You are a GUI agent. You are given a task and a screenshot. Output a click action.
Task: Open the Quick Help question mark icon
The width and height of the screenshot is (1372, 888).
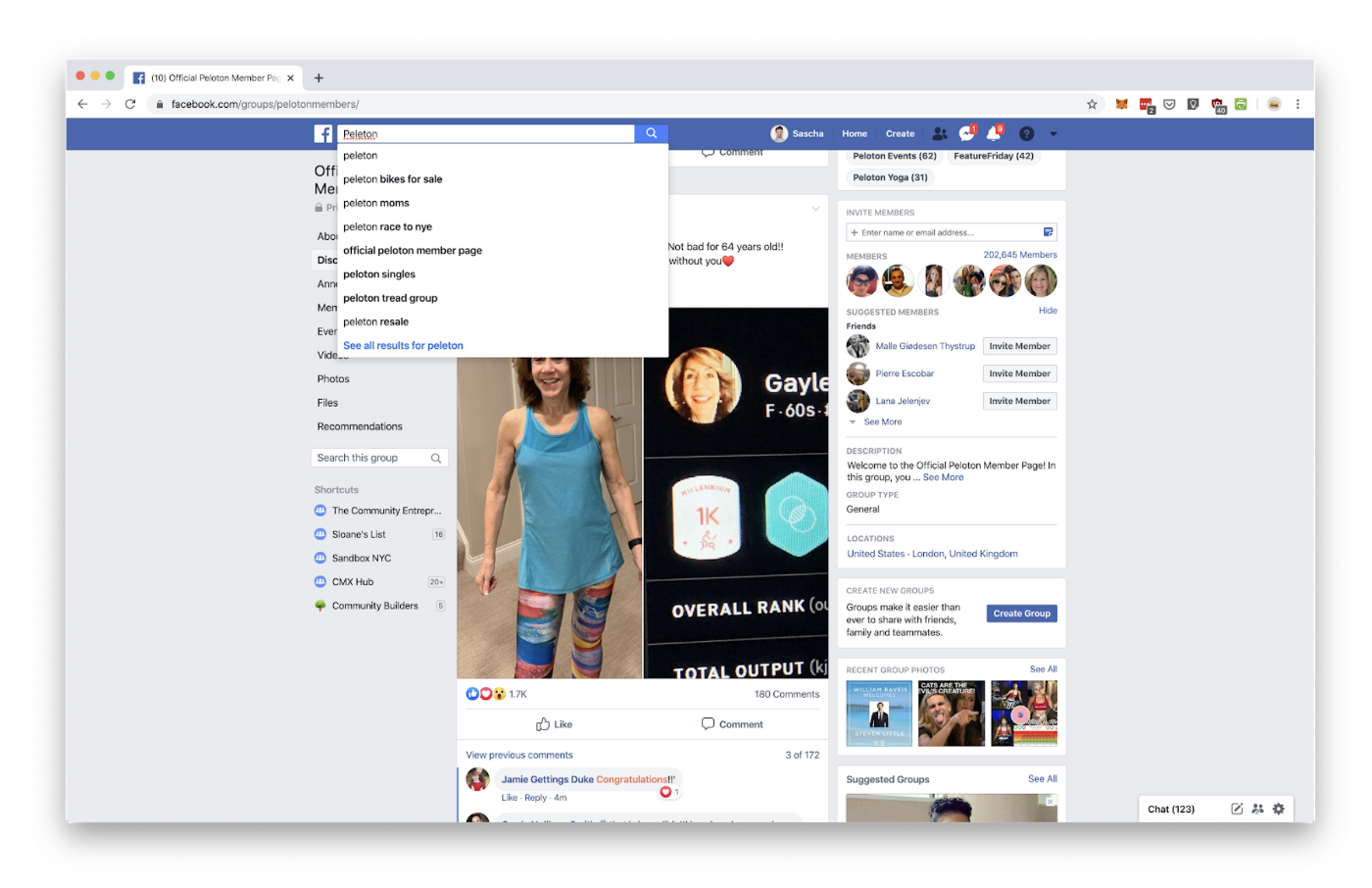coord(1026,133)
